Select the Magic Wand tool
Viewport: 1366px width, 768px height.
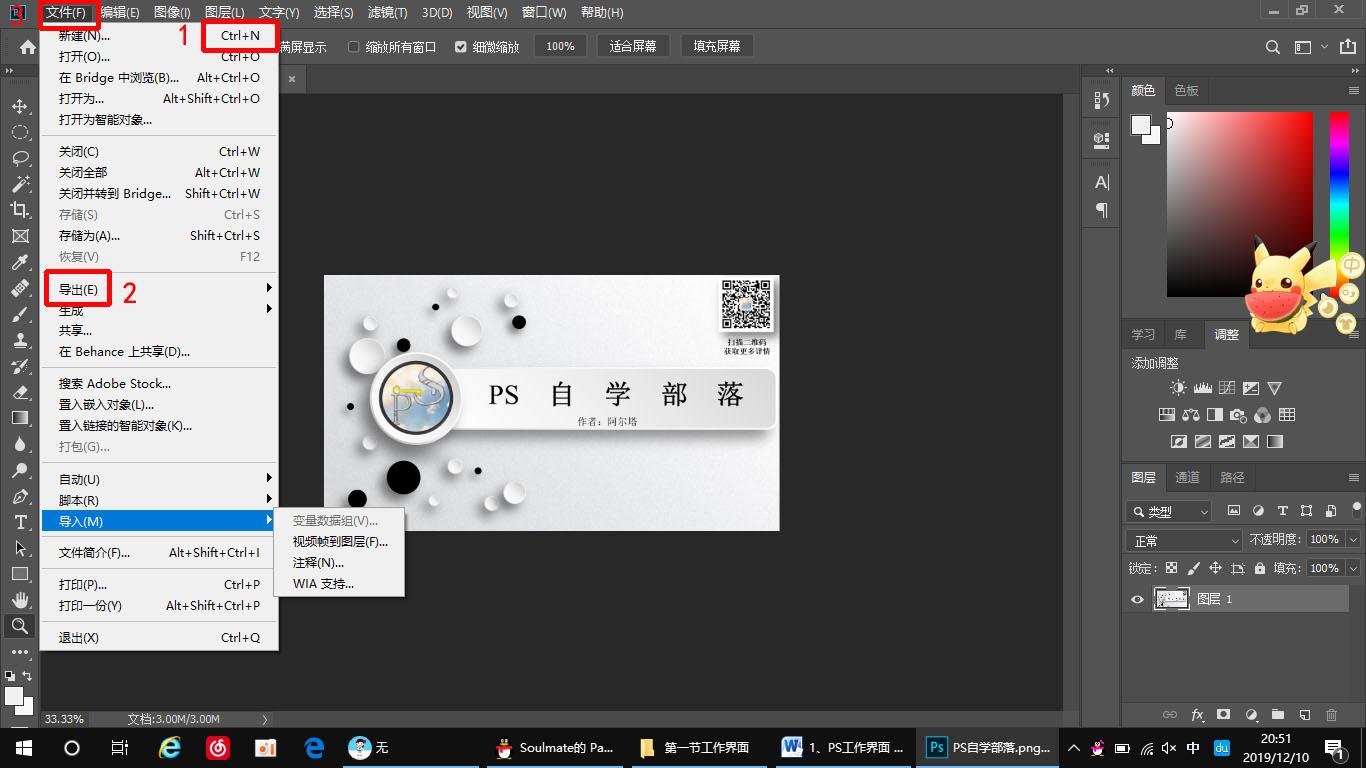(19, 184)
